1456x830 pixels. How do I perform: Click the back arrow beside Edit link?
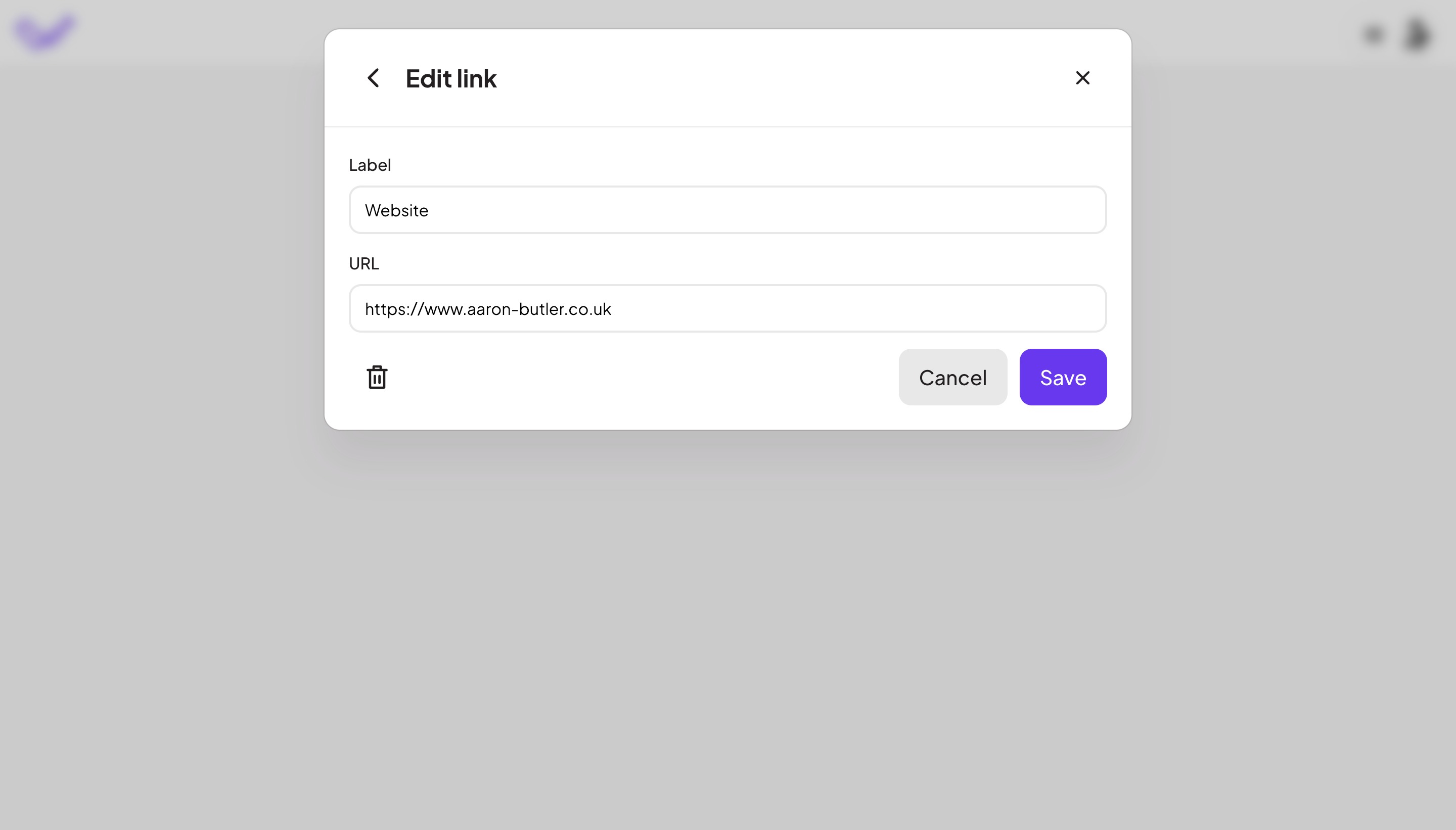click(374, 78)
